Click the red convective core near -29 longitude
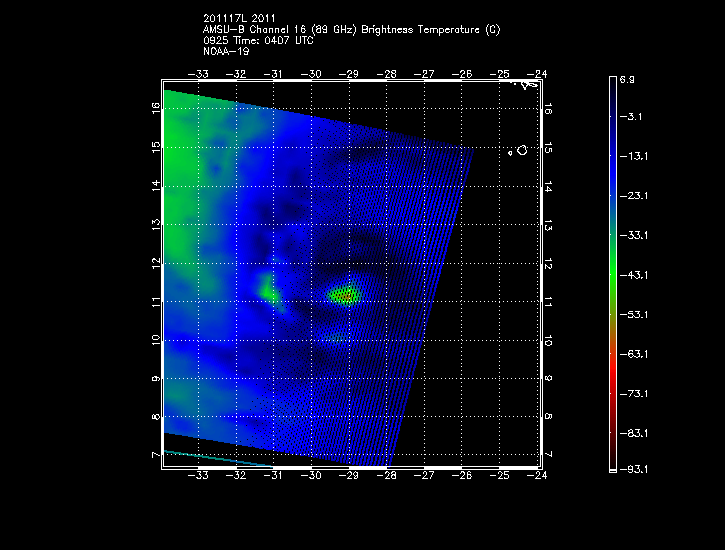 [x=346, y=295]
